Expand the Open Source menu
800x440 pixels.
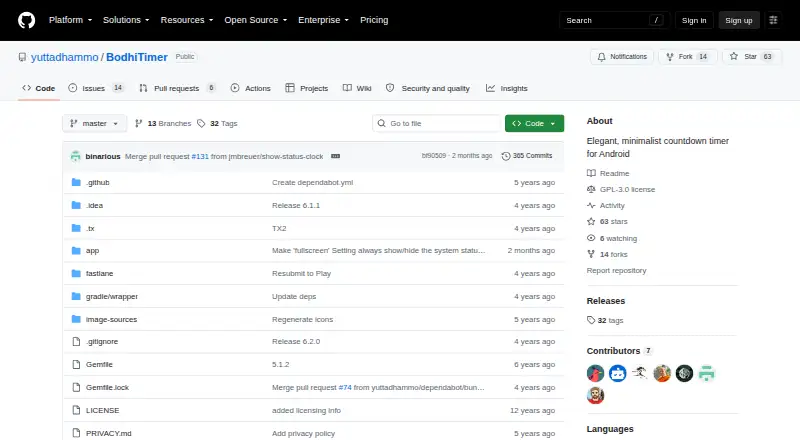256,20
